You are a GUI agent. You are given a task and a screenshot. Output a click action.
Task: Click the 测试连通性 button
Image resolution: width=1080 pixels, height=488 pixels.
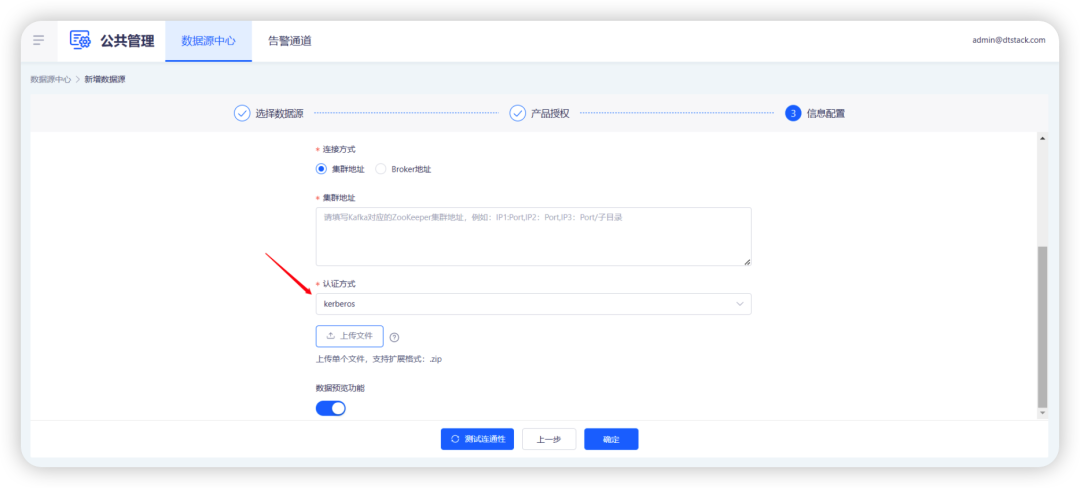477,439
